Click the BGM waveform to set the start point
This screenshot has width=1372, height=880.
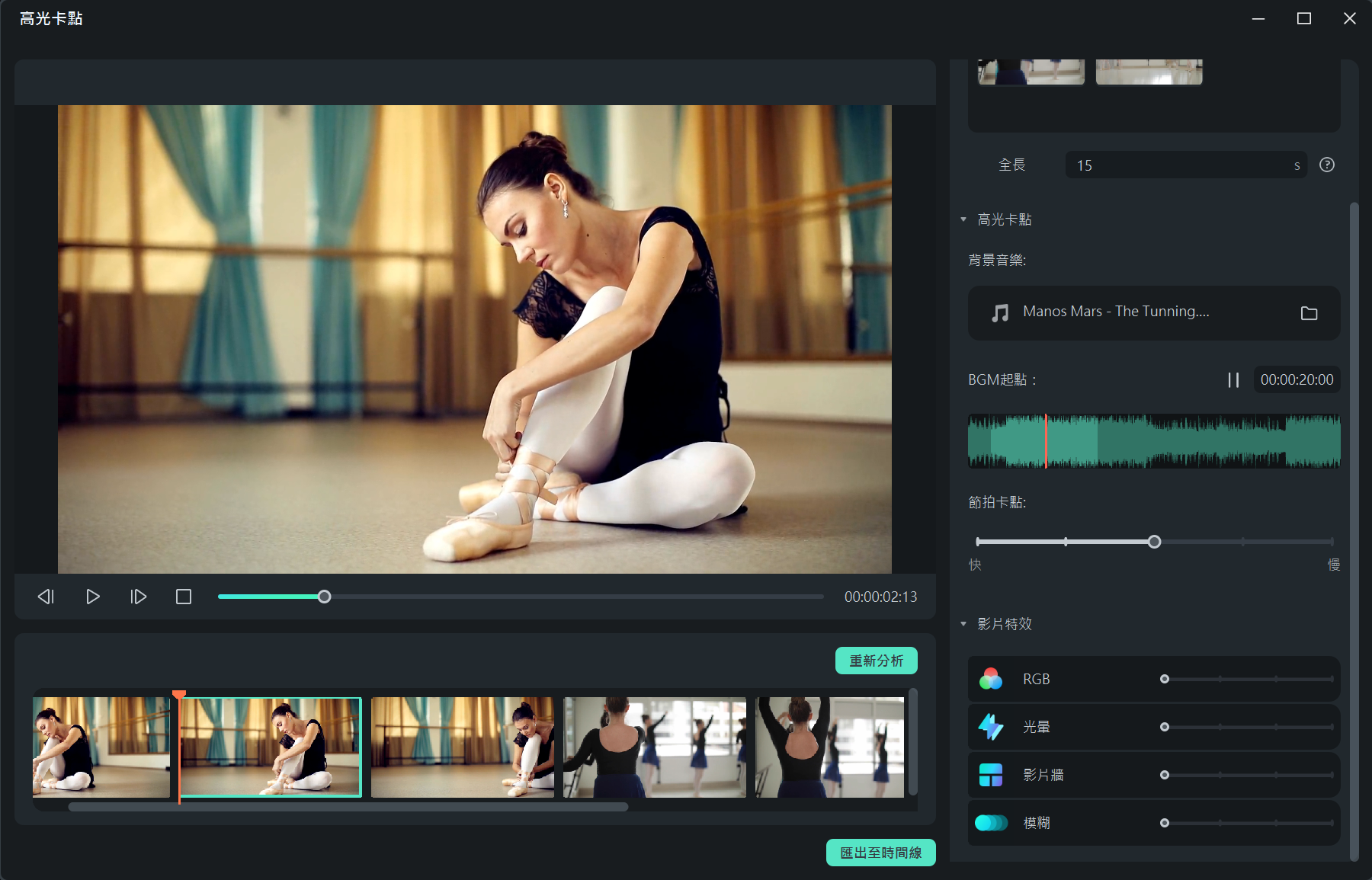pyautogui.click(x=1154, y=441)
